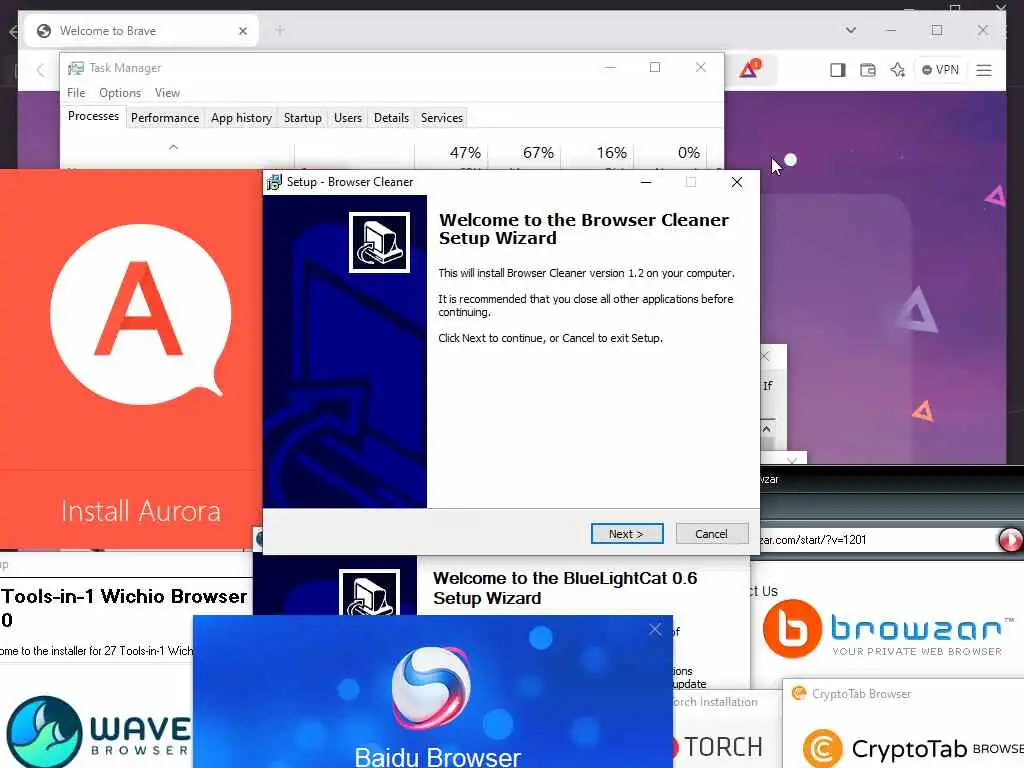Open the Brave Wallet icon
The image size is (1024, 768).
click(x=867, y=70)
